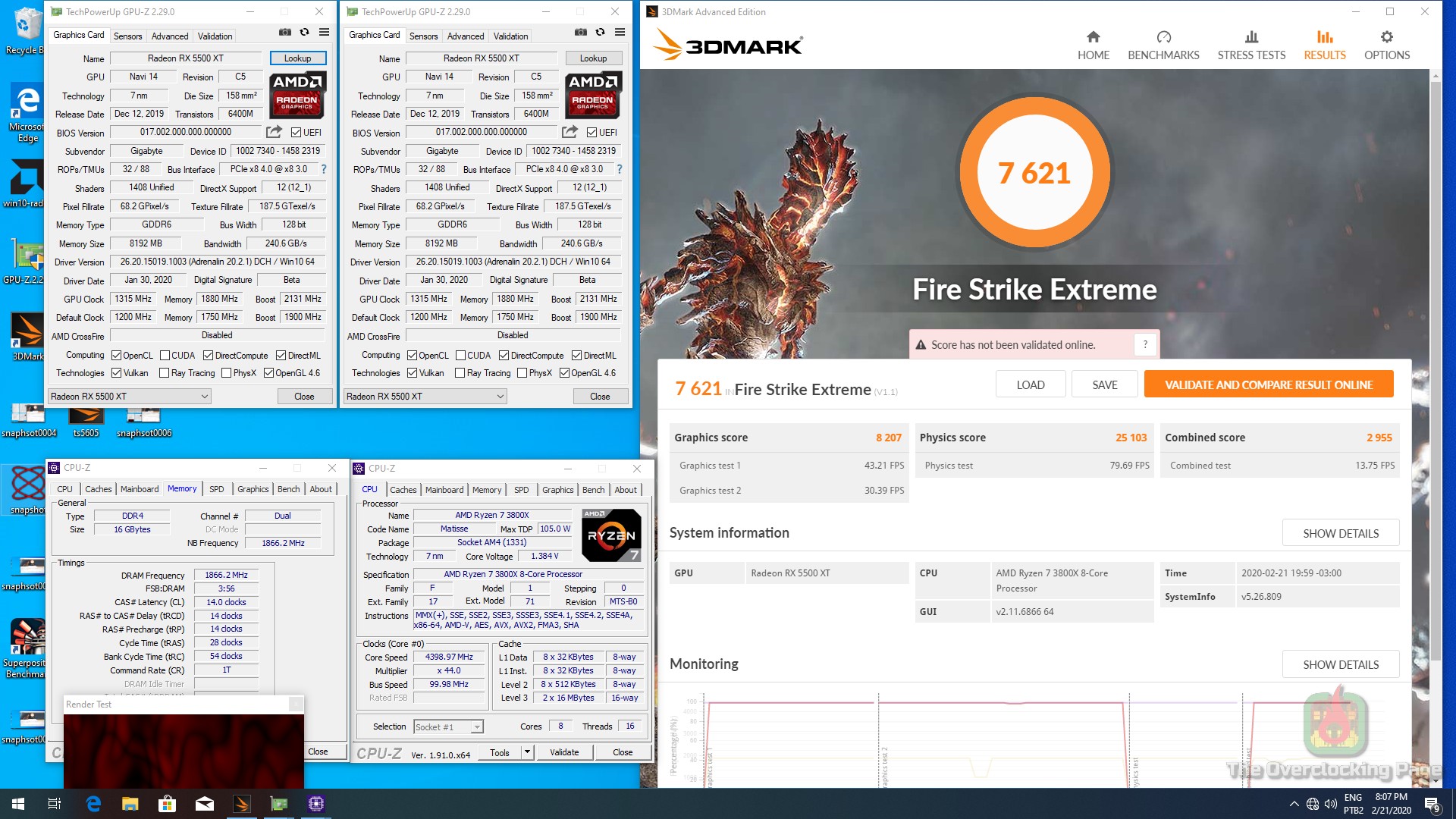The width and height of the screenshot is (1456, 819).
Task: Toggle the CUDA checkbox
Action: [165, 356]
